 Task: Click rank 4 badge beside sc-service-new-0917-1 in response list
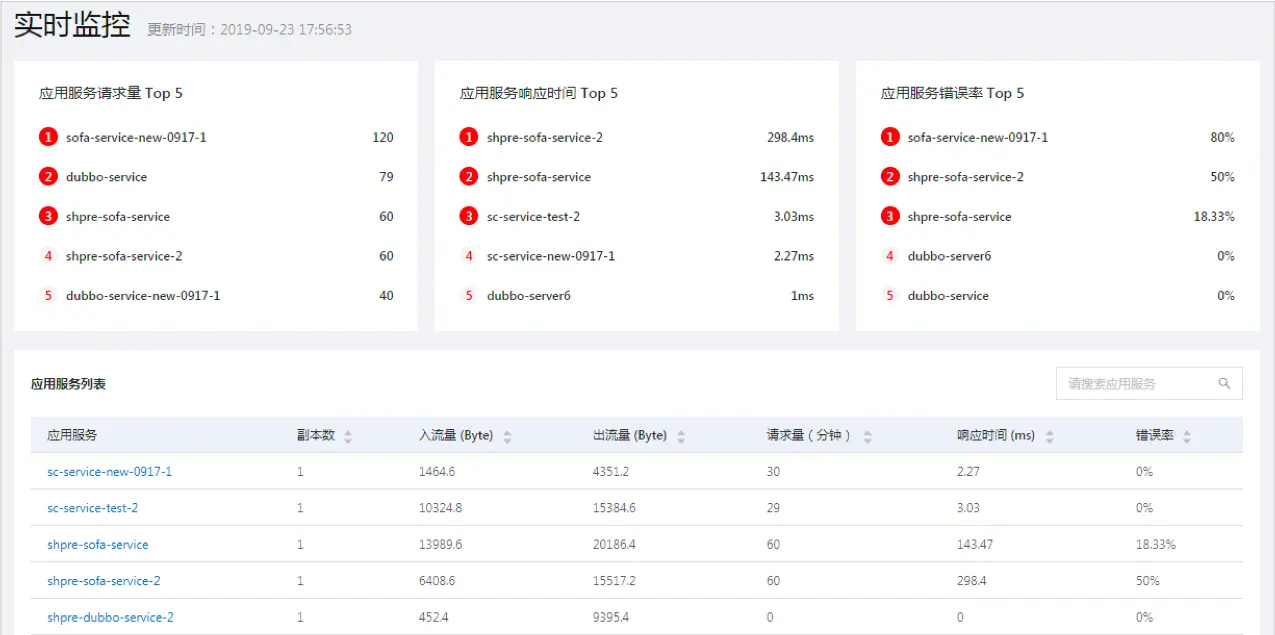pyautogui.click(x=469, y=256)
